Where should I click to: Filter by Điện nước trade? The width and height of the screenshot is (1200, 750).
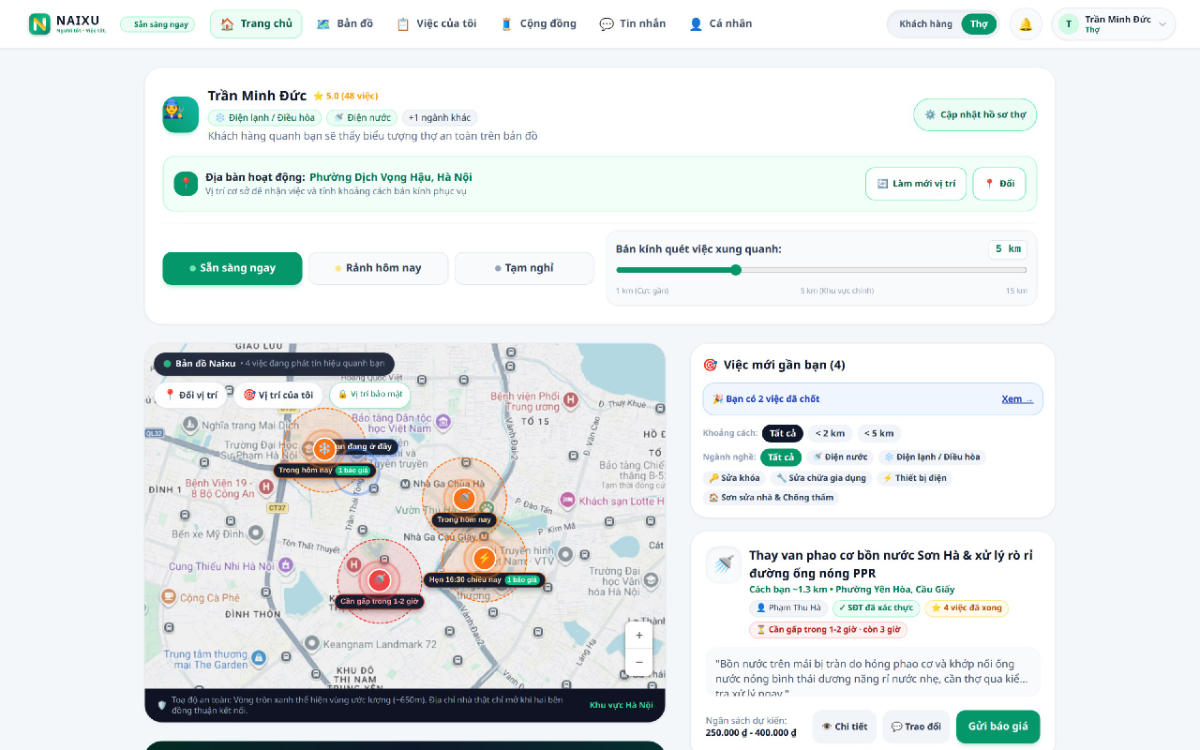pyautogui.click(x=840, y=457)
